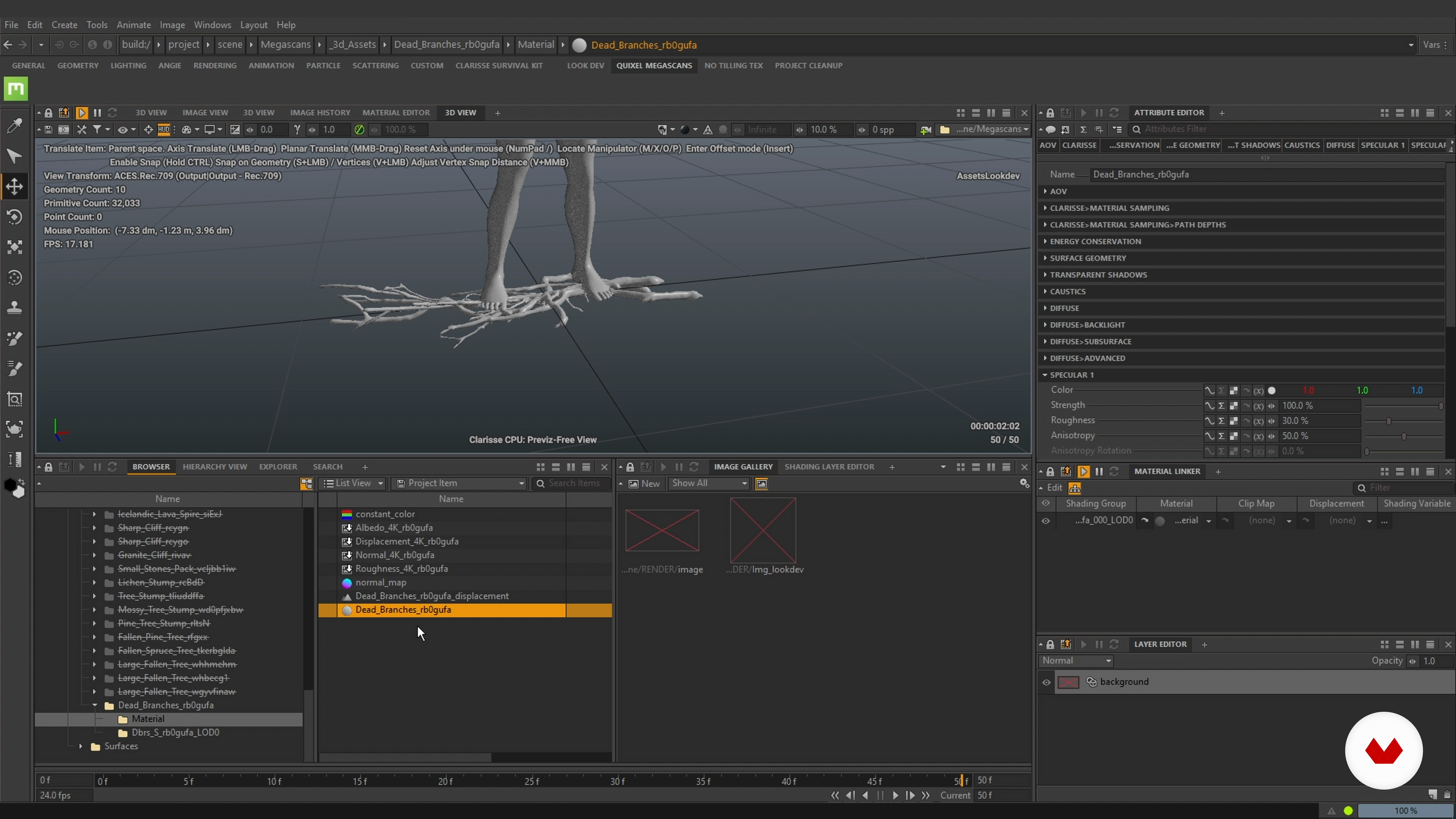Click the save disk icon in 3D view toolbar
Image resolution: width=1456 pixels, height=819 pixels.
coord(49,129)
